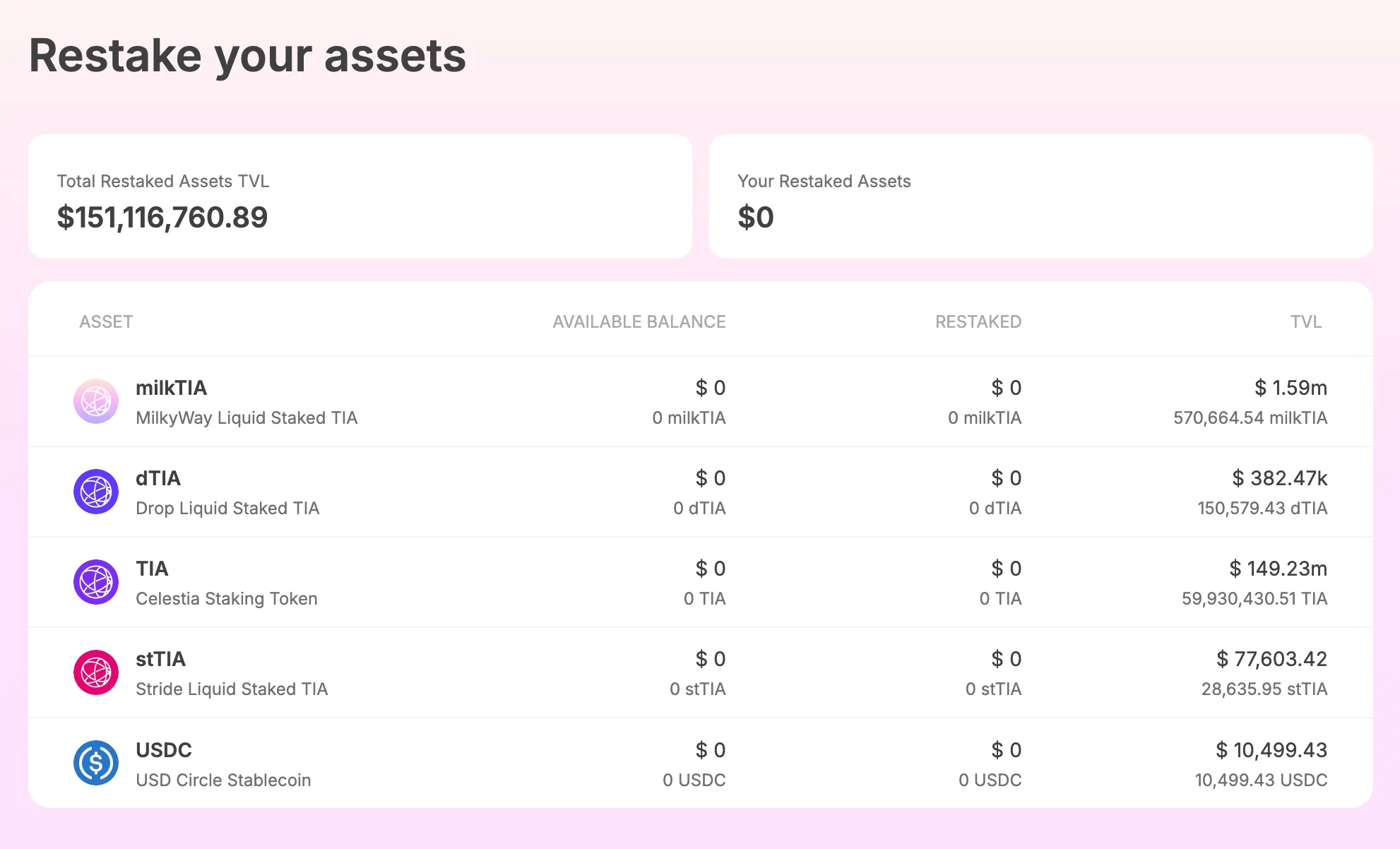Click the $ 382.47k TVL value

coord(1280,478)
